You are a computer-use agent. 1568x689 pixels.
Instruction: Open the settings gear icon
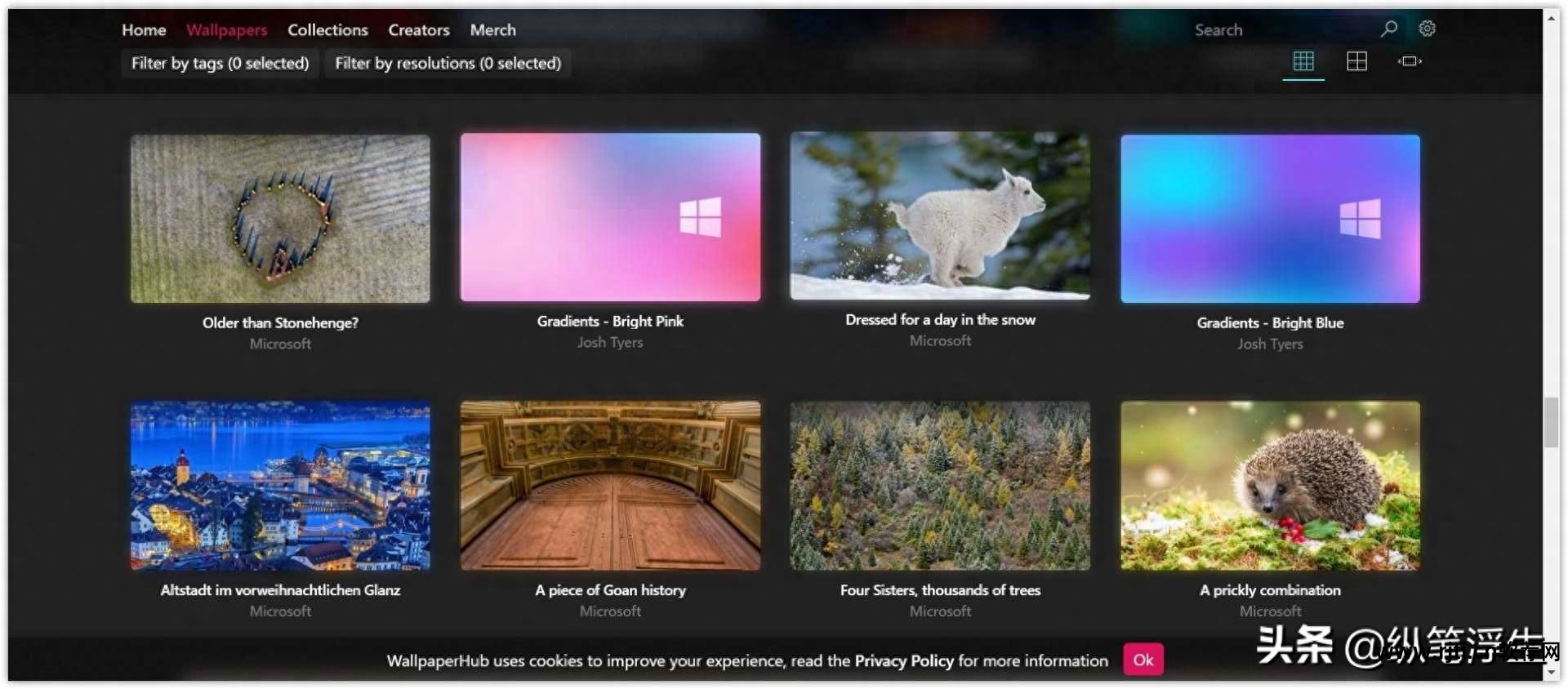[1427, 29]
